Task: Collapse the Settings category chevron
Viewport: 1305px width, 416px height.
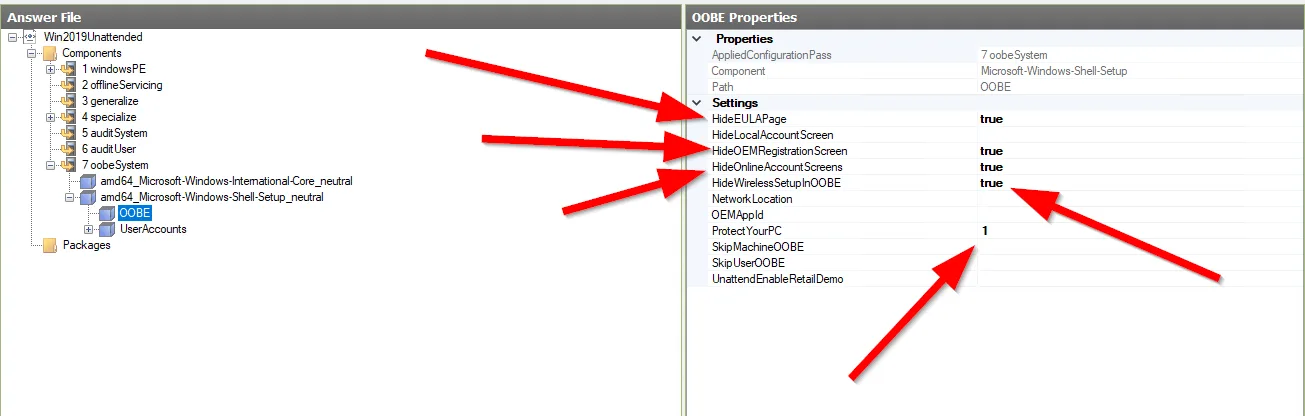Action: pos(697,103)
